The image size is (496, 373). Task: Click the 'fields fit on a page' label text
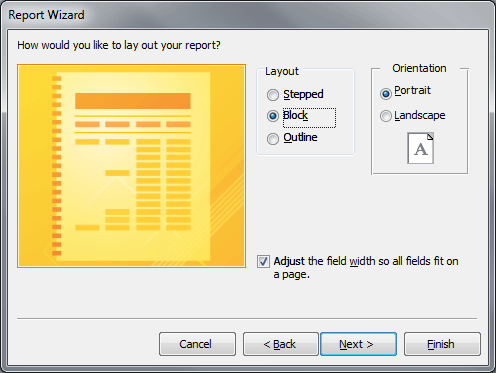[366, 268]
